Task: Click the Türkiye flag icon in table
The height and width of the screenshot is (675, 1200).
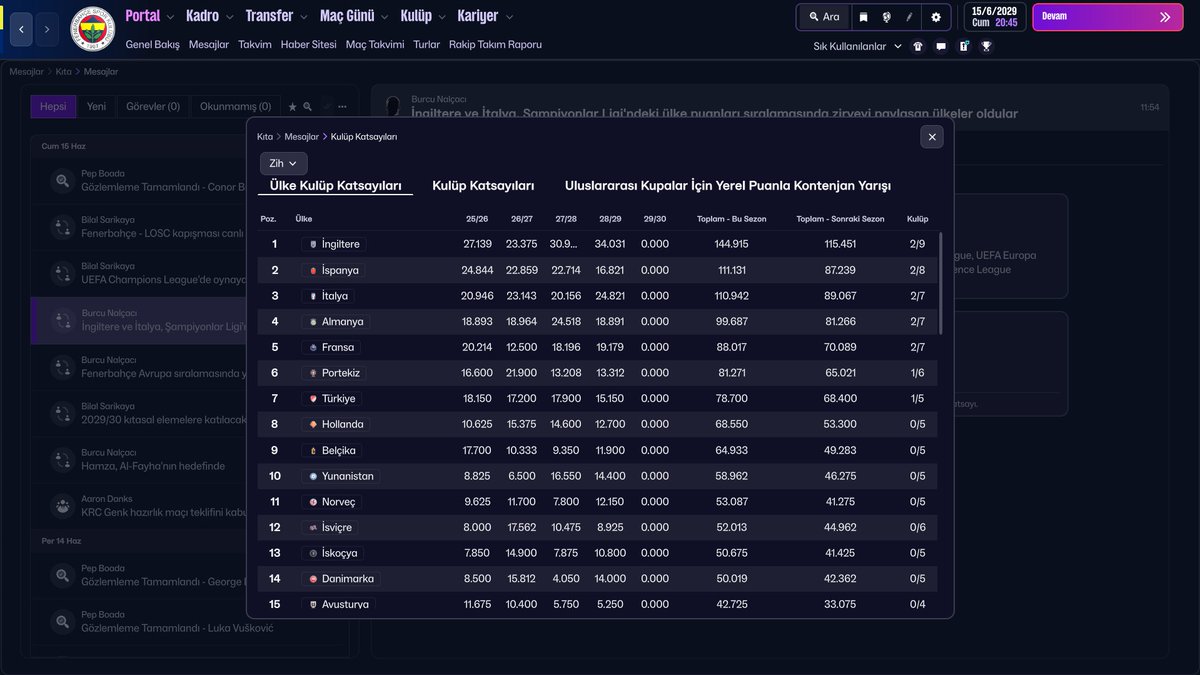Action: pos(313,399)
